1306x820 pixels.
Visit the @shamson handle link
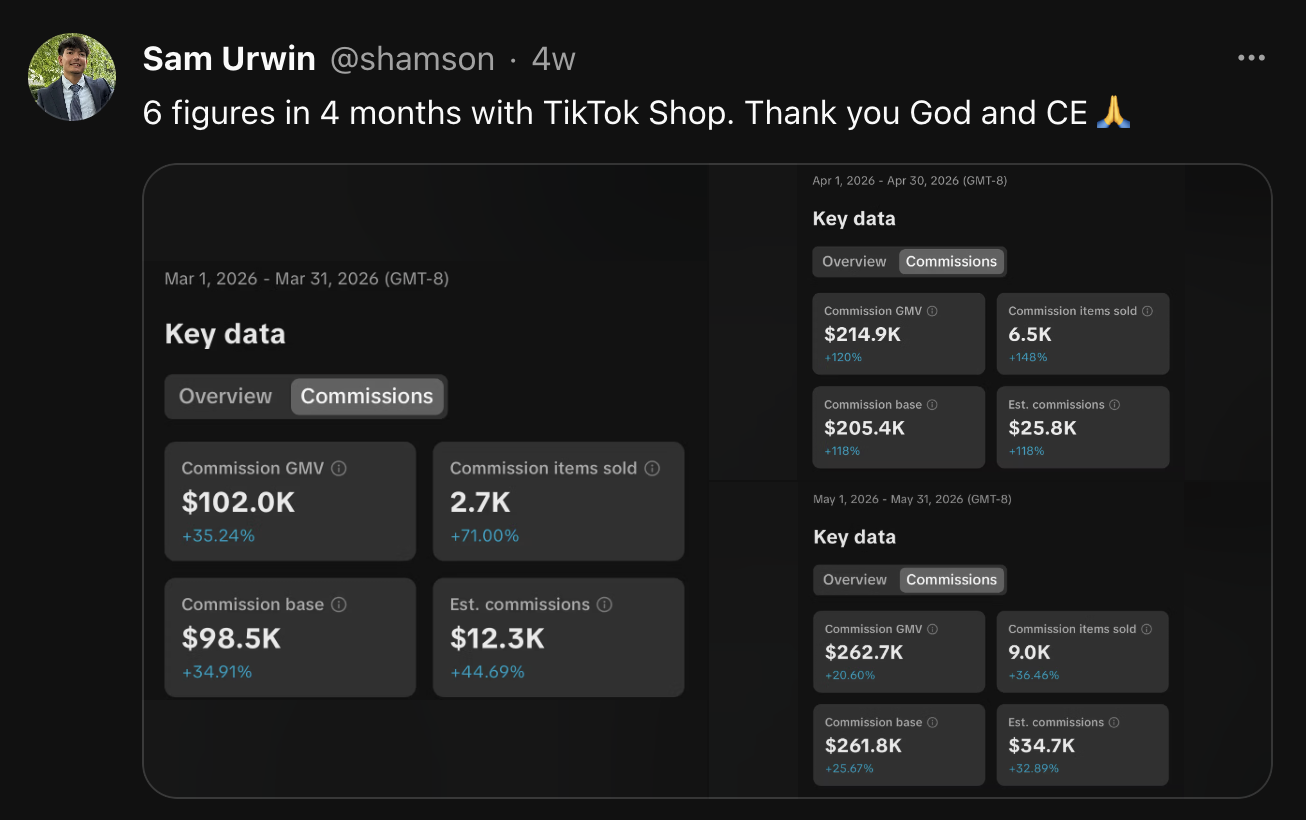click(412, 59)
